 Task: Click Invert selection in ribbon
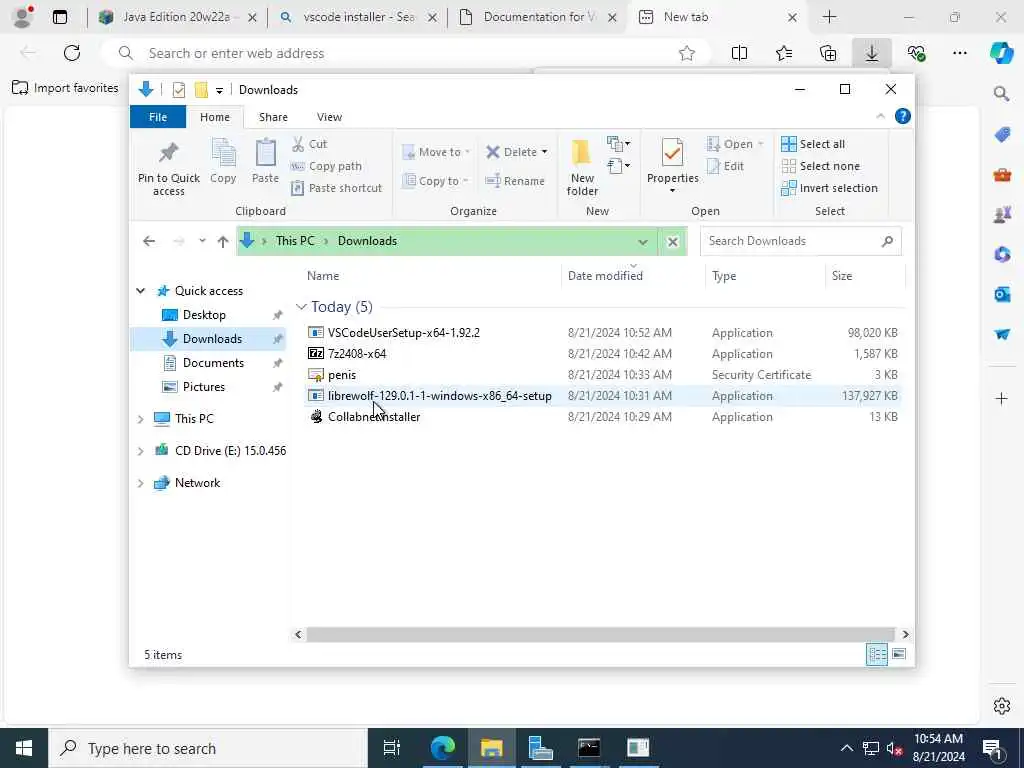coord(829,188)
